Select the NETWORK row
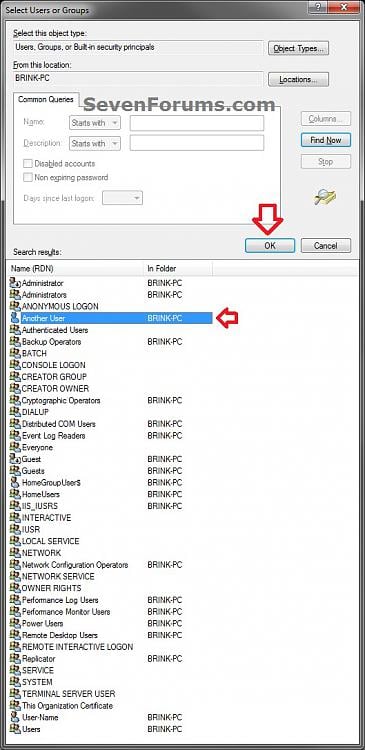This screenshot has height=750, width=365. pyautogui.click(x=110, y=553)
